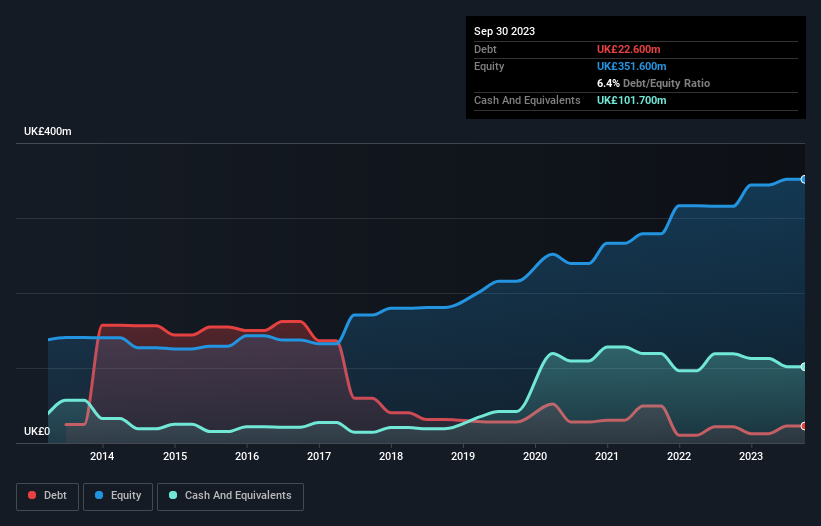Viewport: 821px width, 526px height.
Task: Toggle the Equity legend button
Action: 118,496
